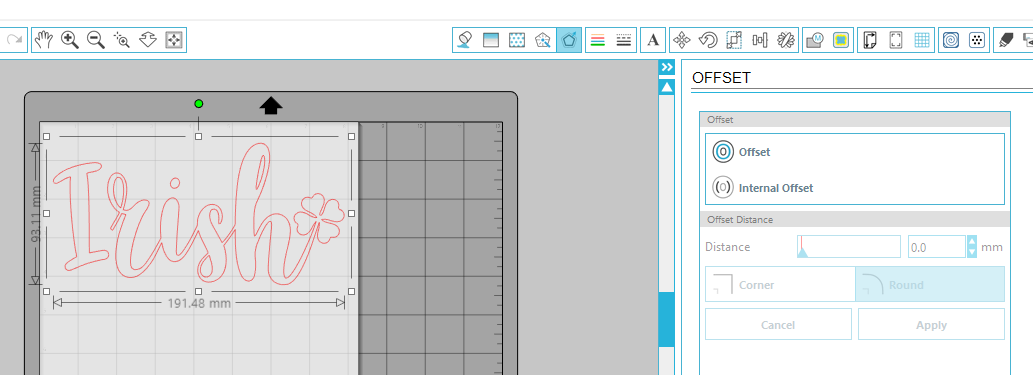Screen dimensions: 1033x375
Task: Open the Move panel
Action: pos(682,40)
